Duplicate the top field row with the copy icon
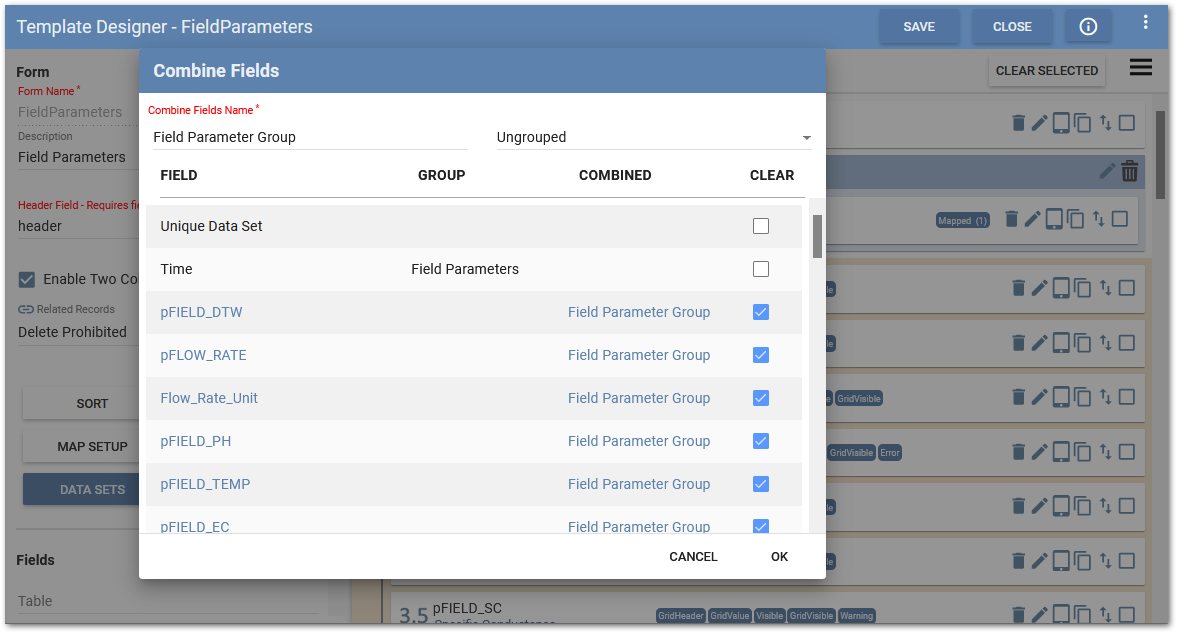This screenshot has height=633, width=1177. click(1081, 123)
